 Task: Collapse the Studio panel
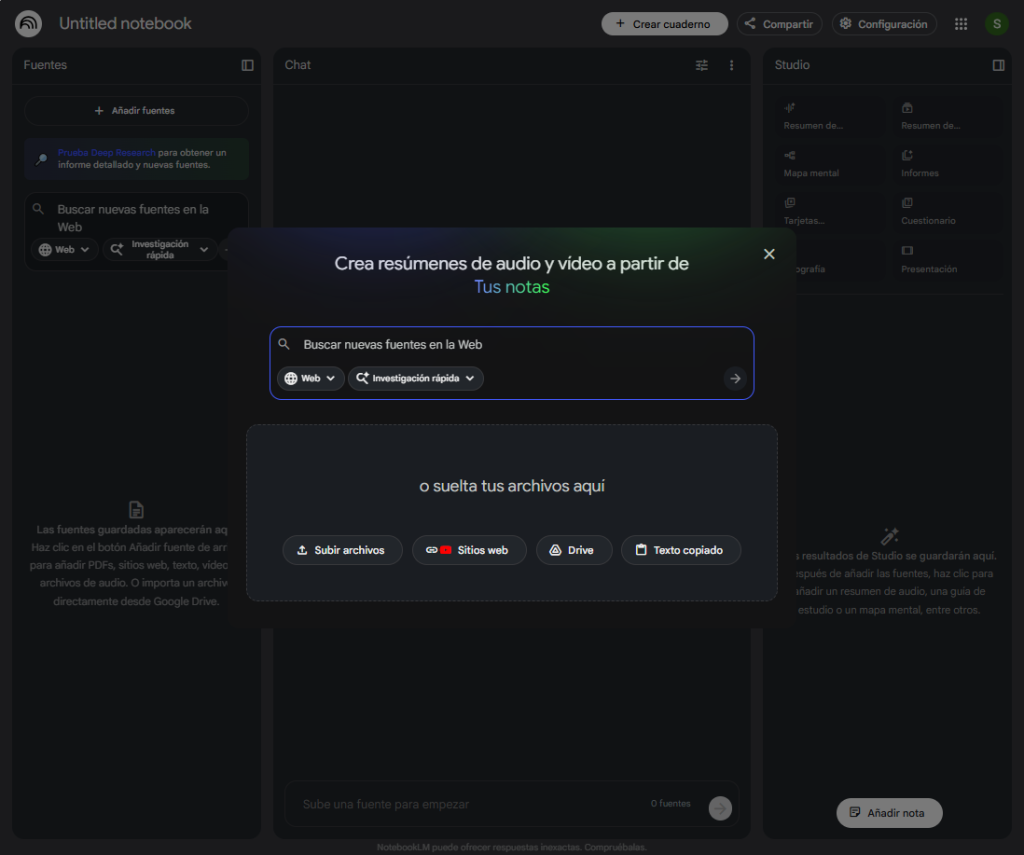[998, 64]
